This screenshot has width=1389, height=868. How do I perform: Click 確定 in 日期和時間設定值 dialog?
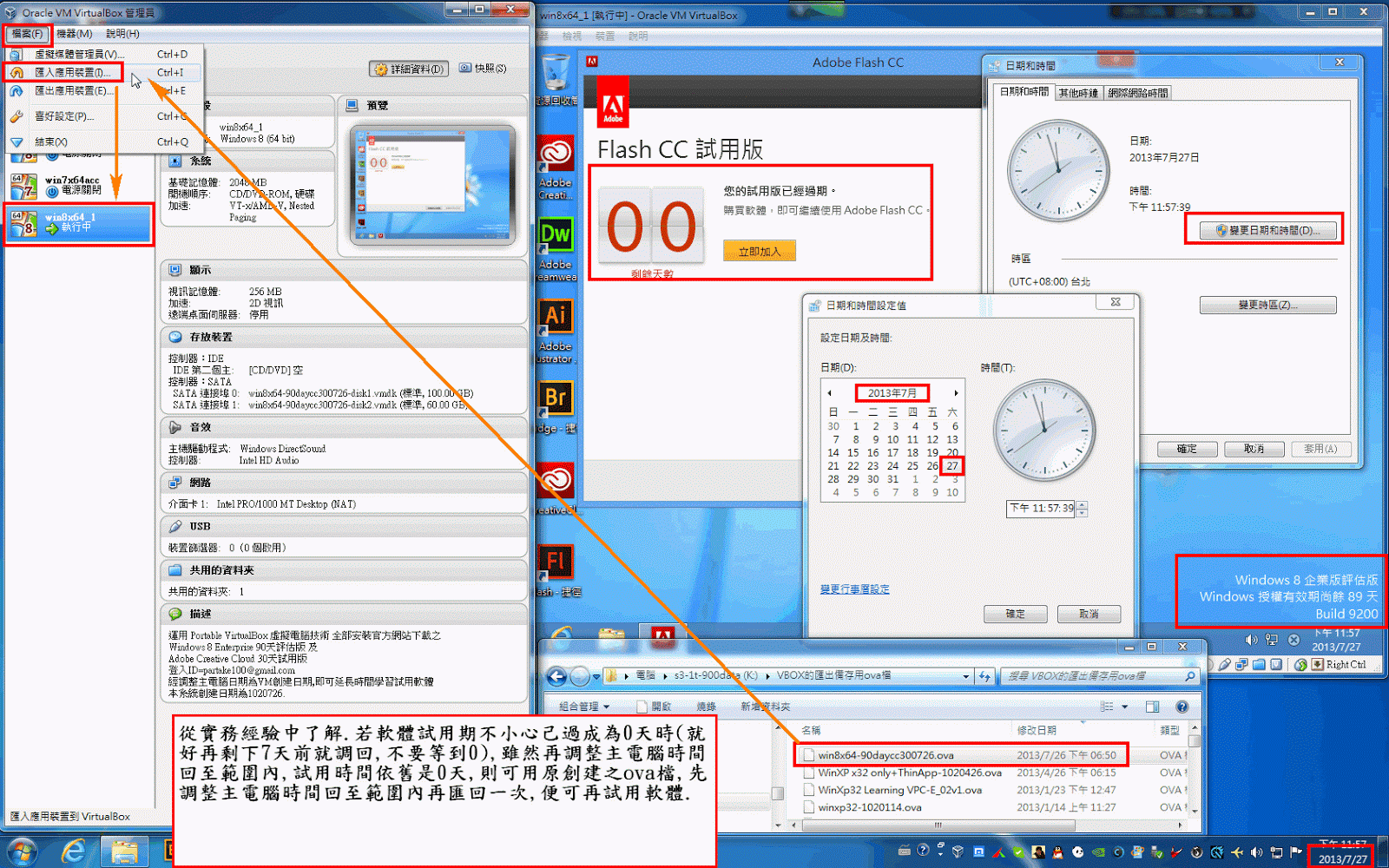[x=1015, y=614]
